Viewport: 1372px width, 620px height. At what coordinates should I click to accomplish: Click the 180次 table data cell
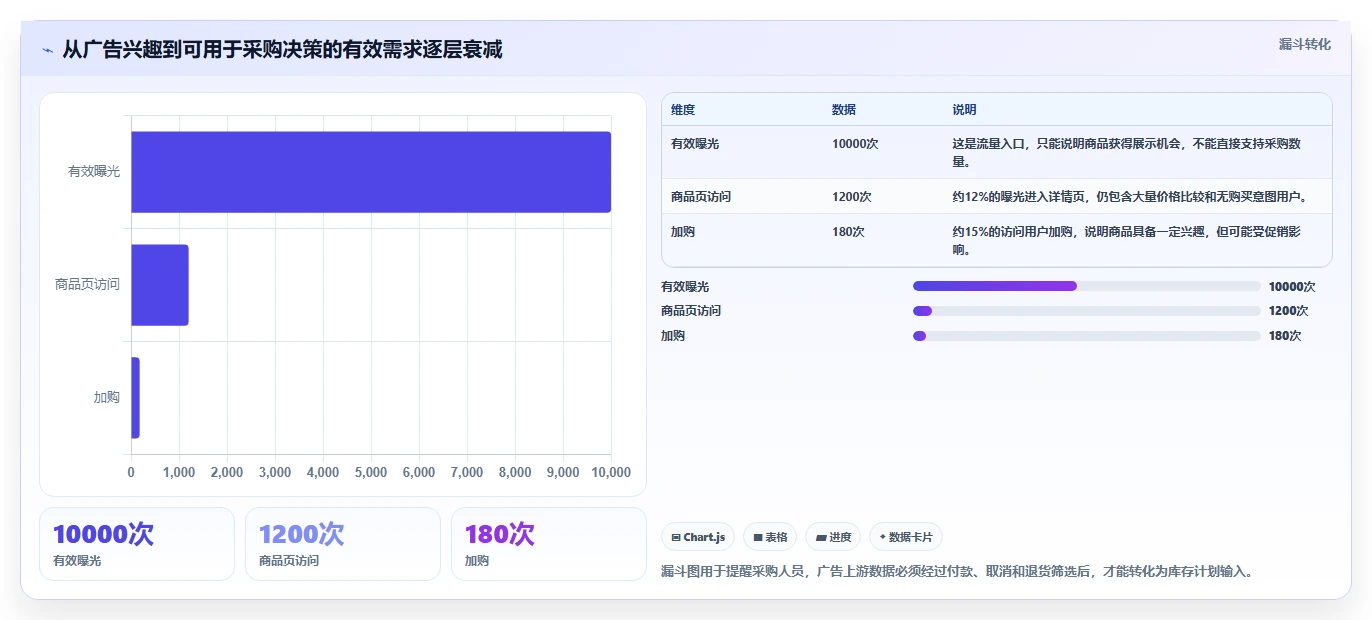click(848, 232)
